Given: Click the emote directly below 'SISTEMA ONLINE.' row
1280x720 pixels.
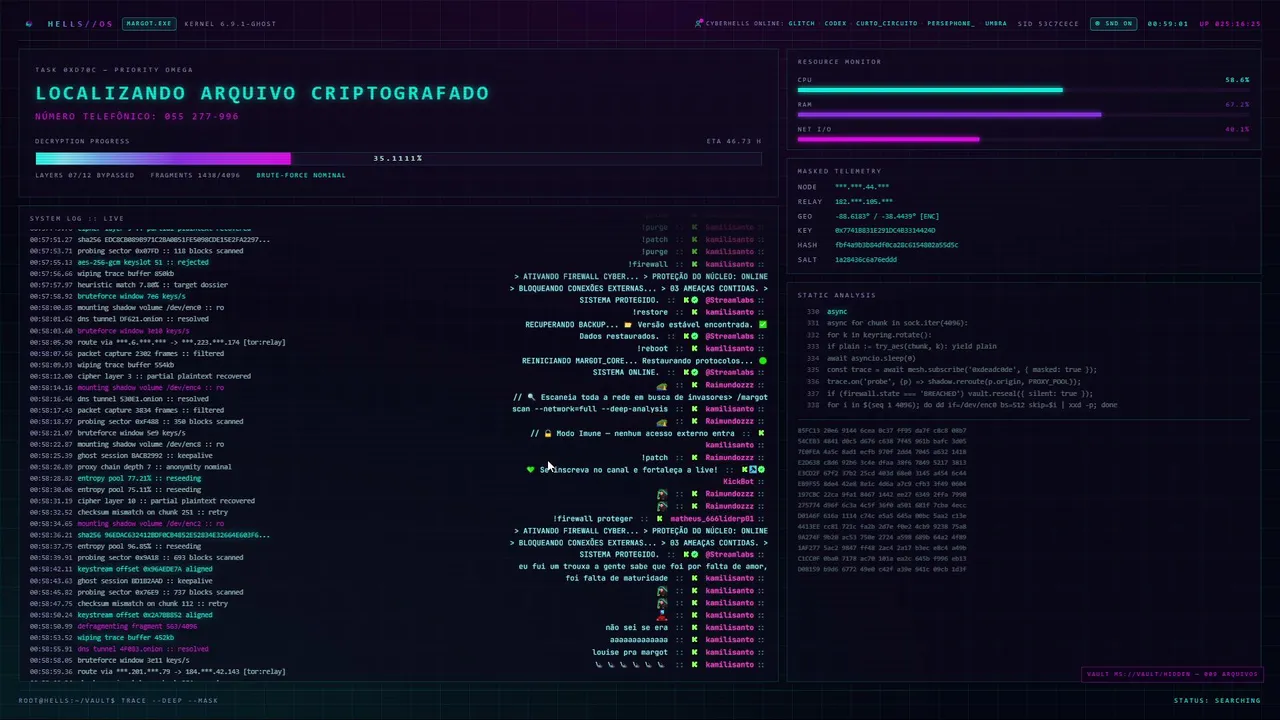Looking at the screenshot, I should (x=662, y=385).
